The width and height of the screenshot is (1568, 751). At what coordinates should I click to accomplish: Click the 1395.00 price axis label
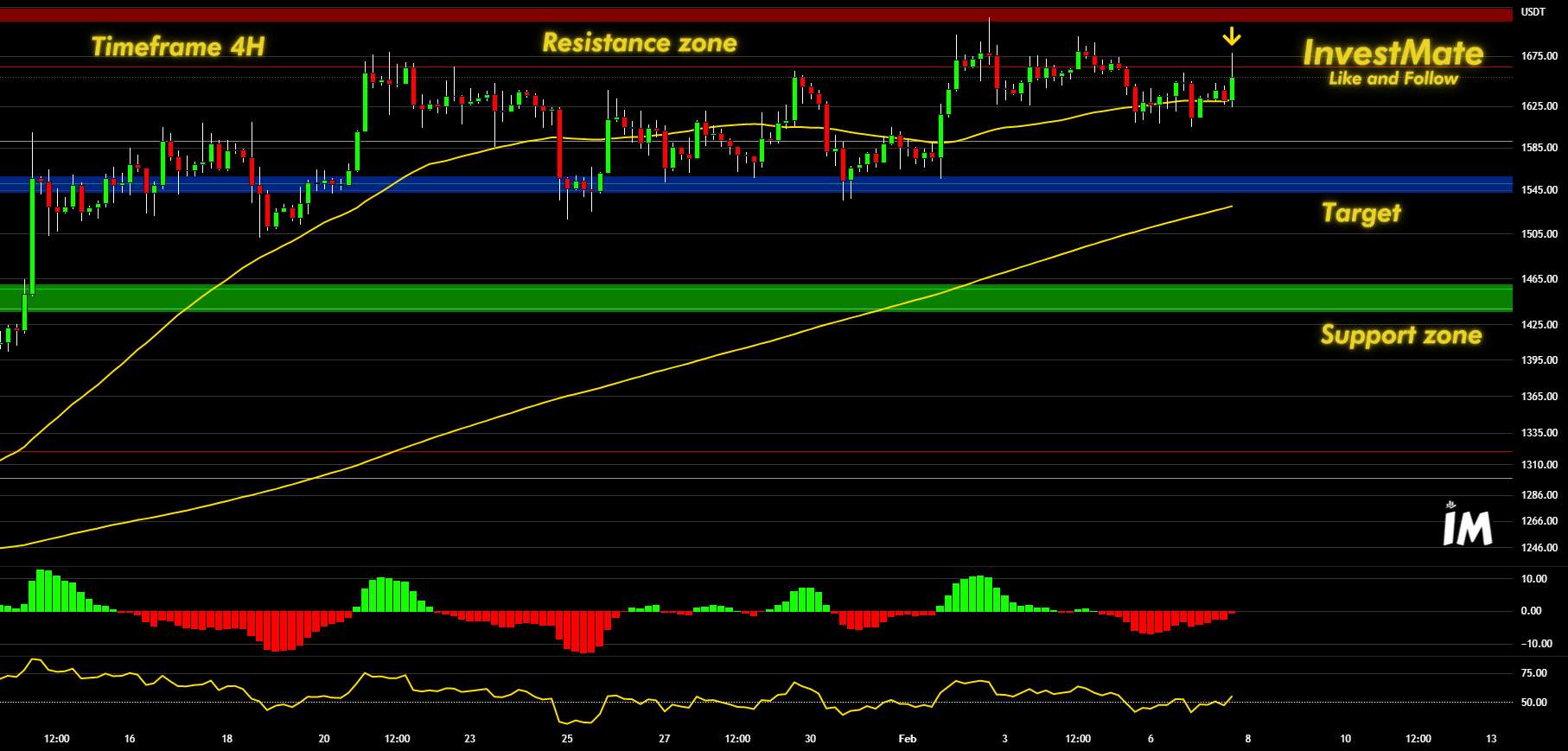coord(1539,360)
